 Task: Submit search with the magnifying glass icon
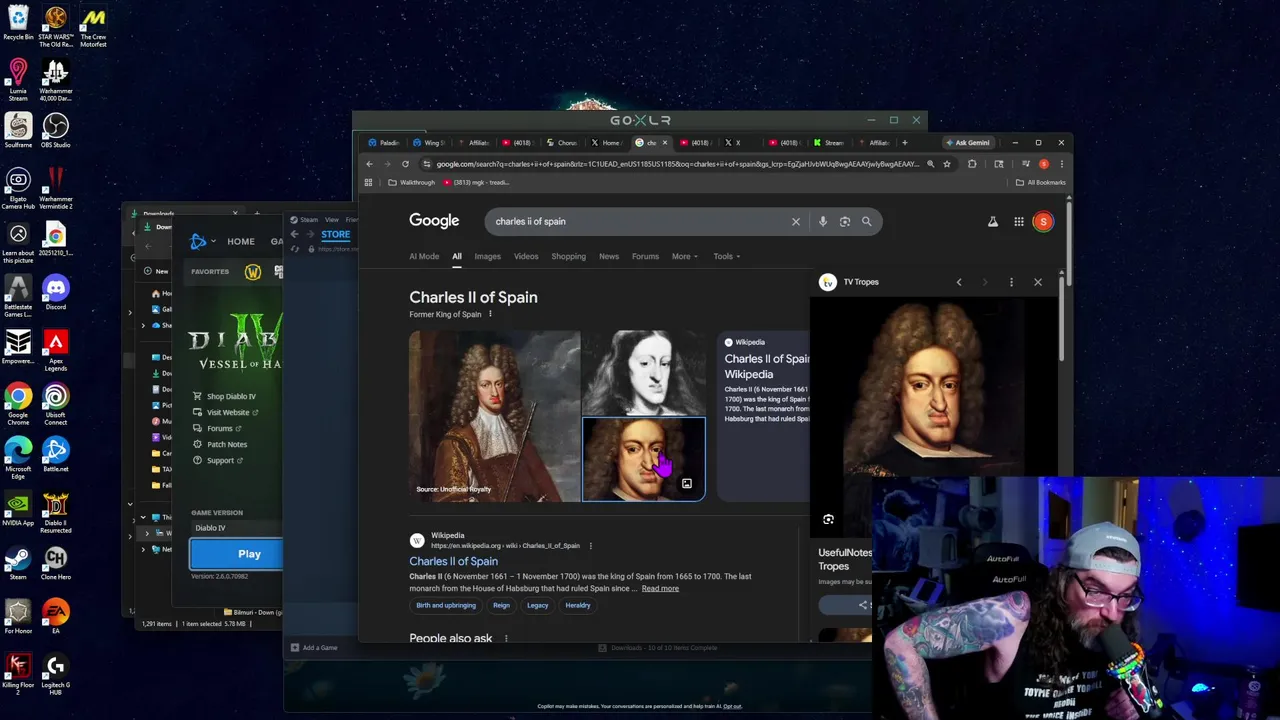coord(867,222)
